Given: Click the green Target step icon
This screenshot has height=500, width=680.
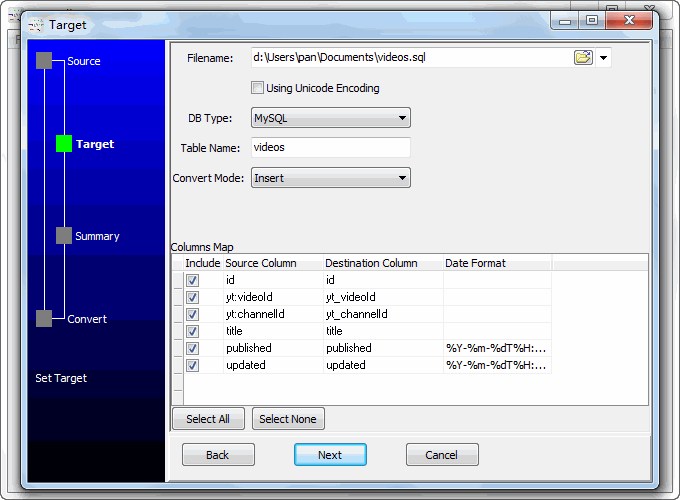Looking at the screenshot, I should click(64, 144).
